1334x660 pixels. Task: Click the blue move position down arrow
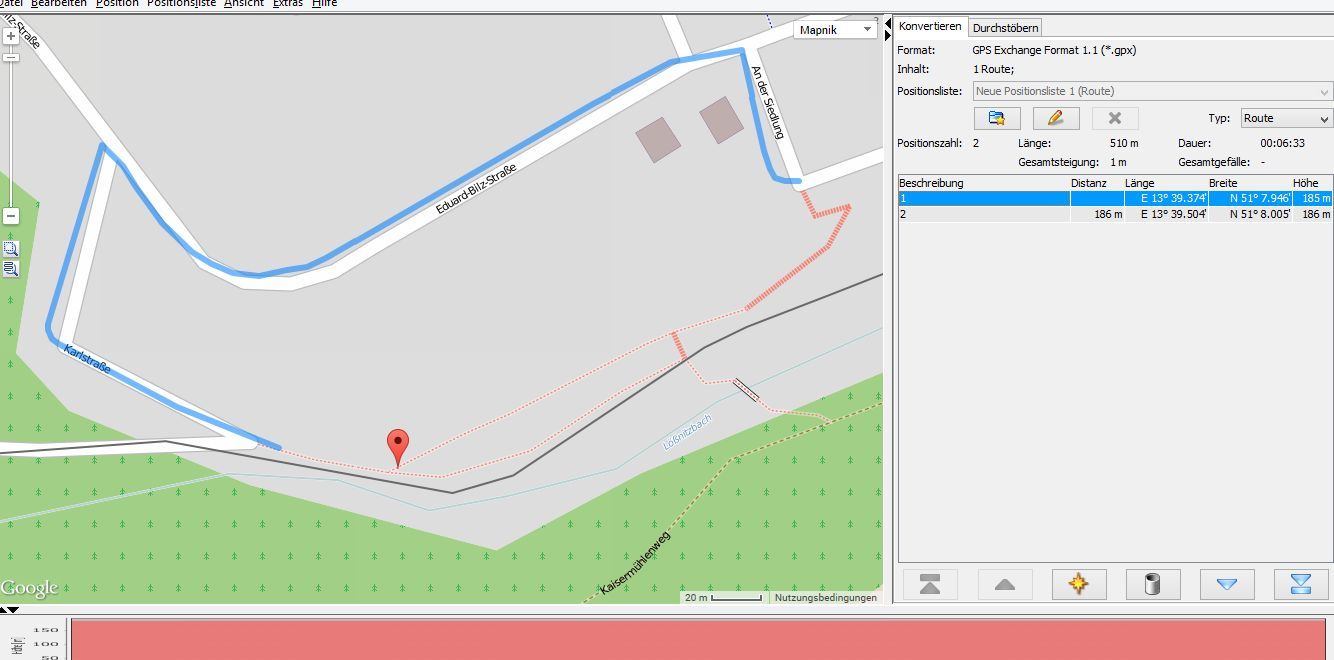click(1226, 585)
